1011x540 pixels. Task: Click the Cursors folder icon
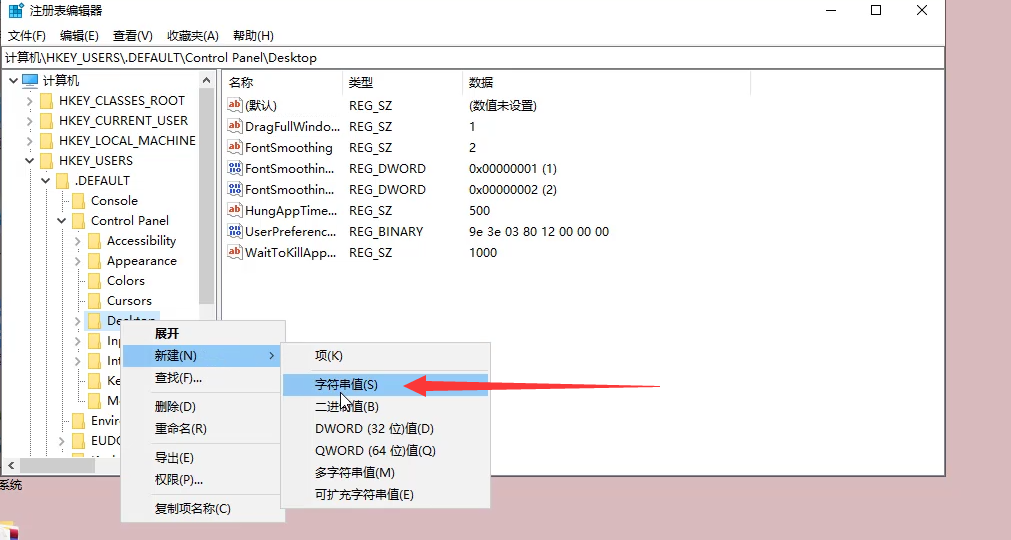click(x=94, y=301)
